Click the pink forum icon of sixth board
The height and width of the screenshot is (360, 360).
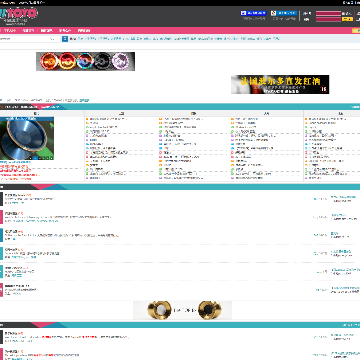click(x=1, y=290)
